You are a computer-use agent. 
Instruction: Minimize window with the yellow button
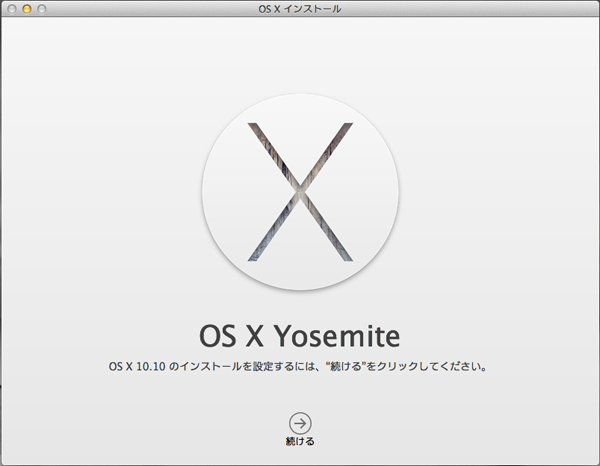tap(27, 8)
